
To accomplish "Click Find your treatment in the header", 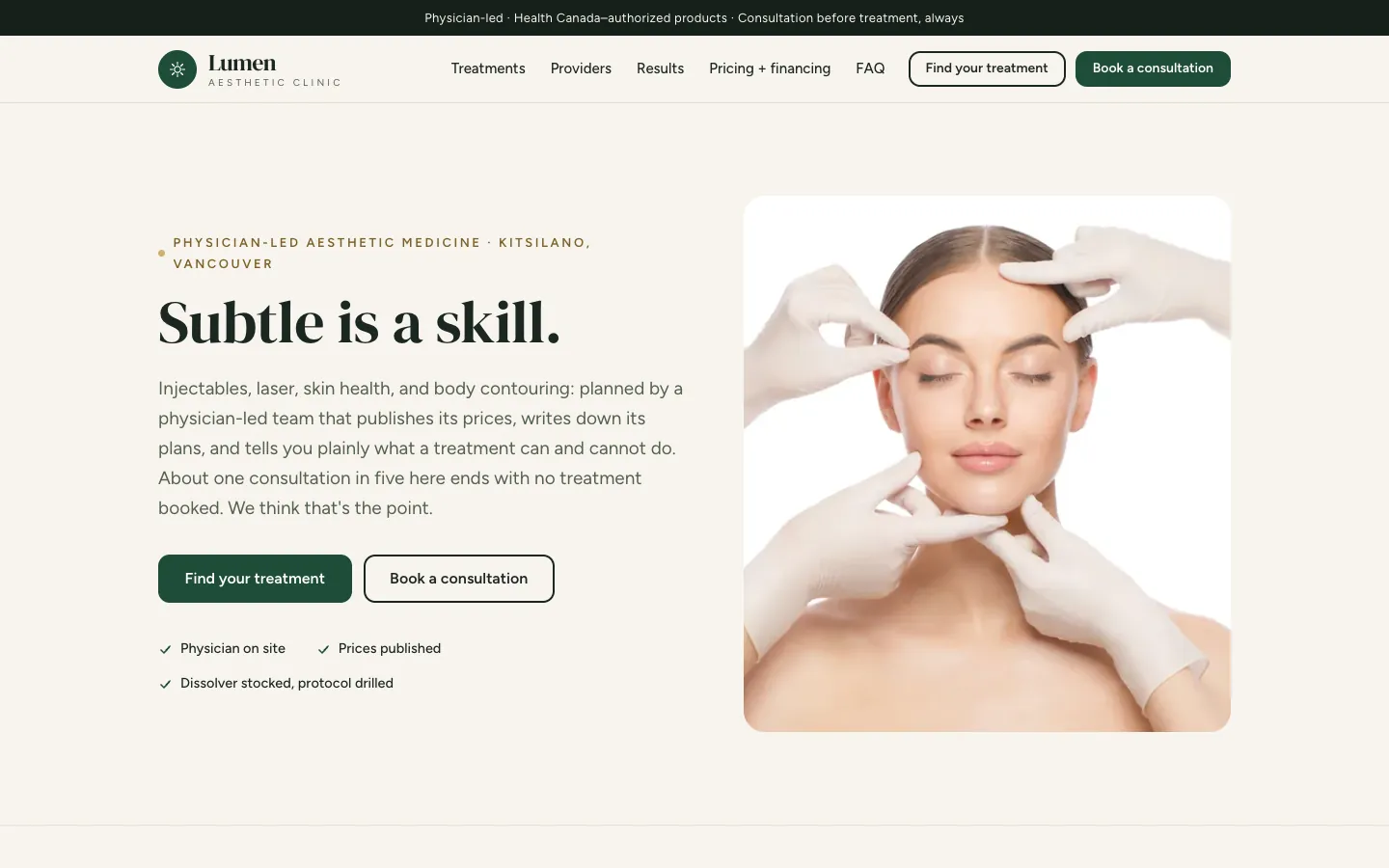I will coord(987,68).
